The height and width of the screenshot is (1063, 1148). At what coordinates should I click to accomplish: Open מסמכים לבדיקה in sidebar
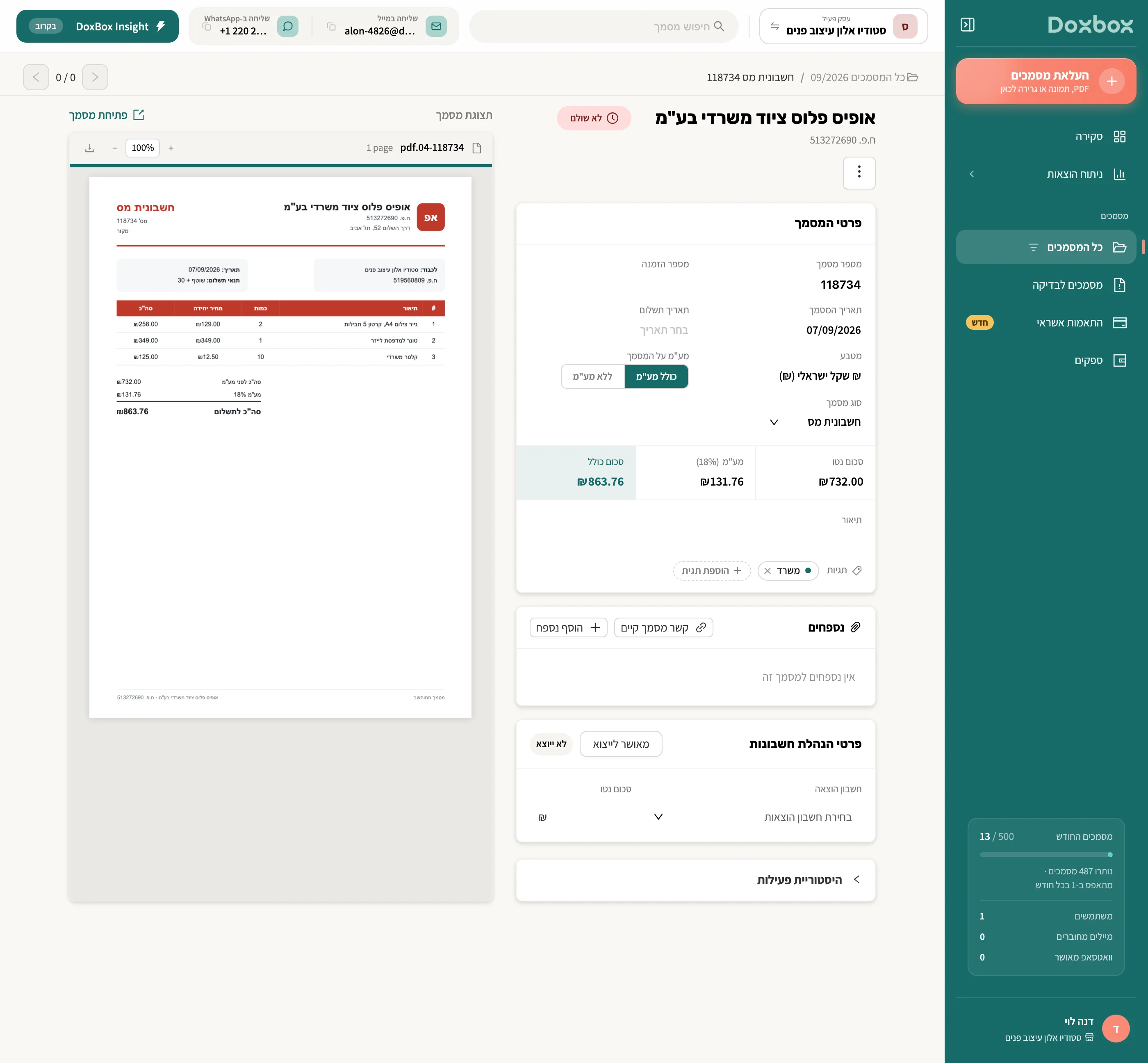coord(1045,285)
